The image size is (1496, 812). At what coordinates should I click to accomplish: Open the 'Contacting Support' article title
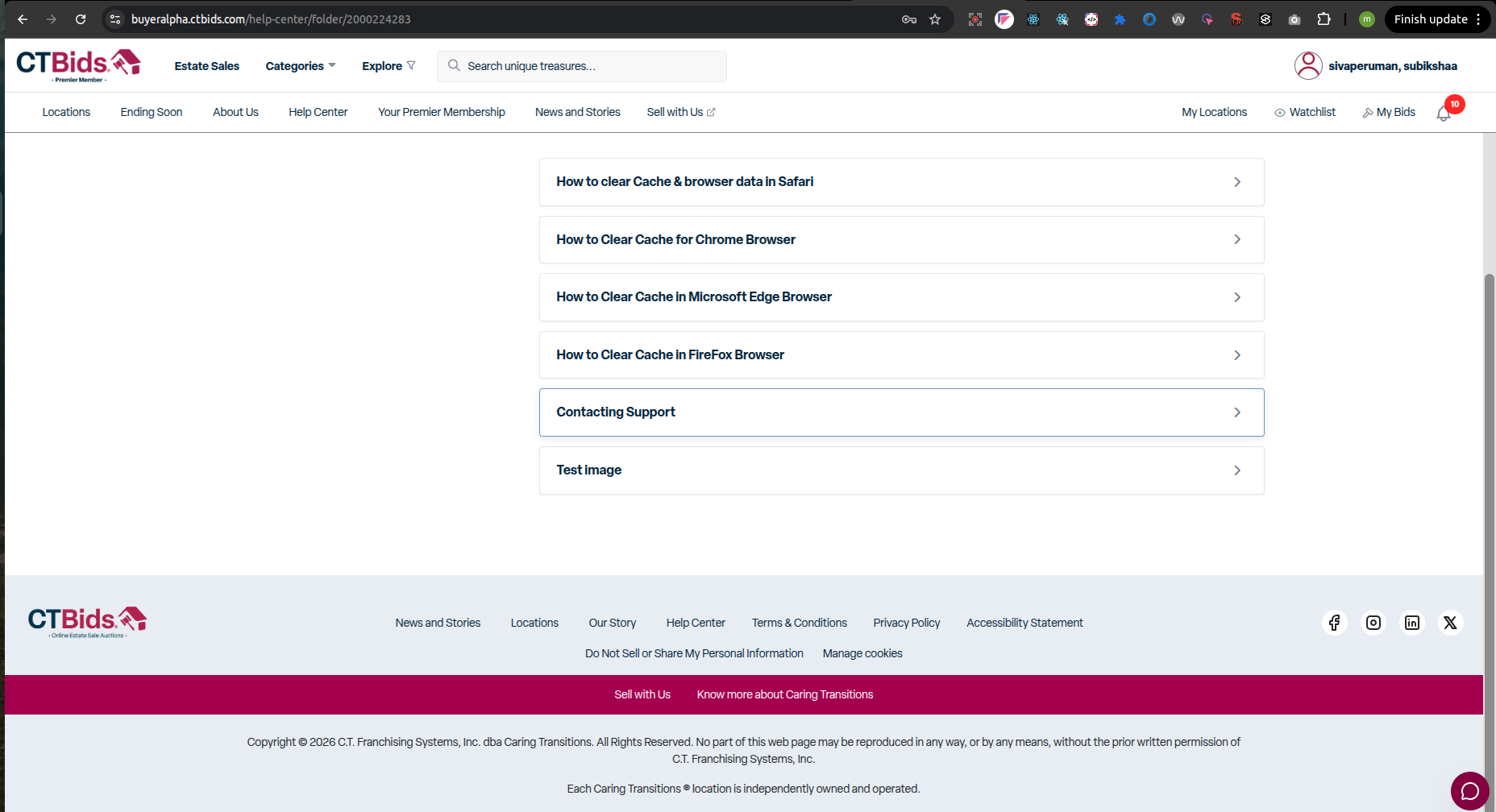[x=616, y=412]
